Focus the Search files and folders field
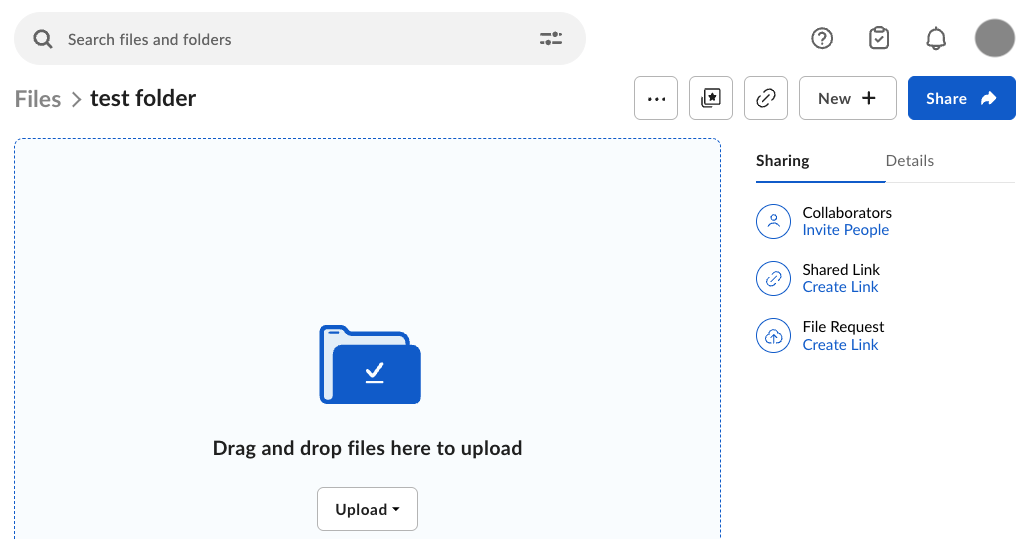Screen dimensions: 1024x539 click(300, 39)
